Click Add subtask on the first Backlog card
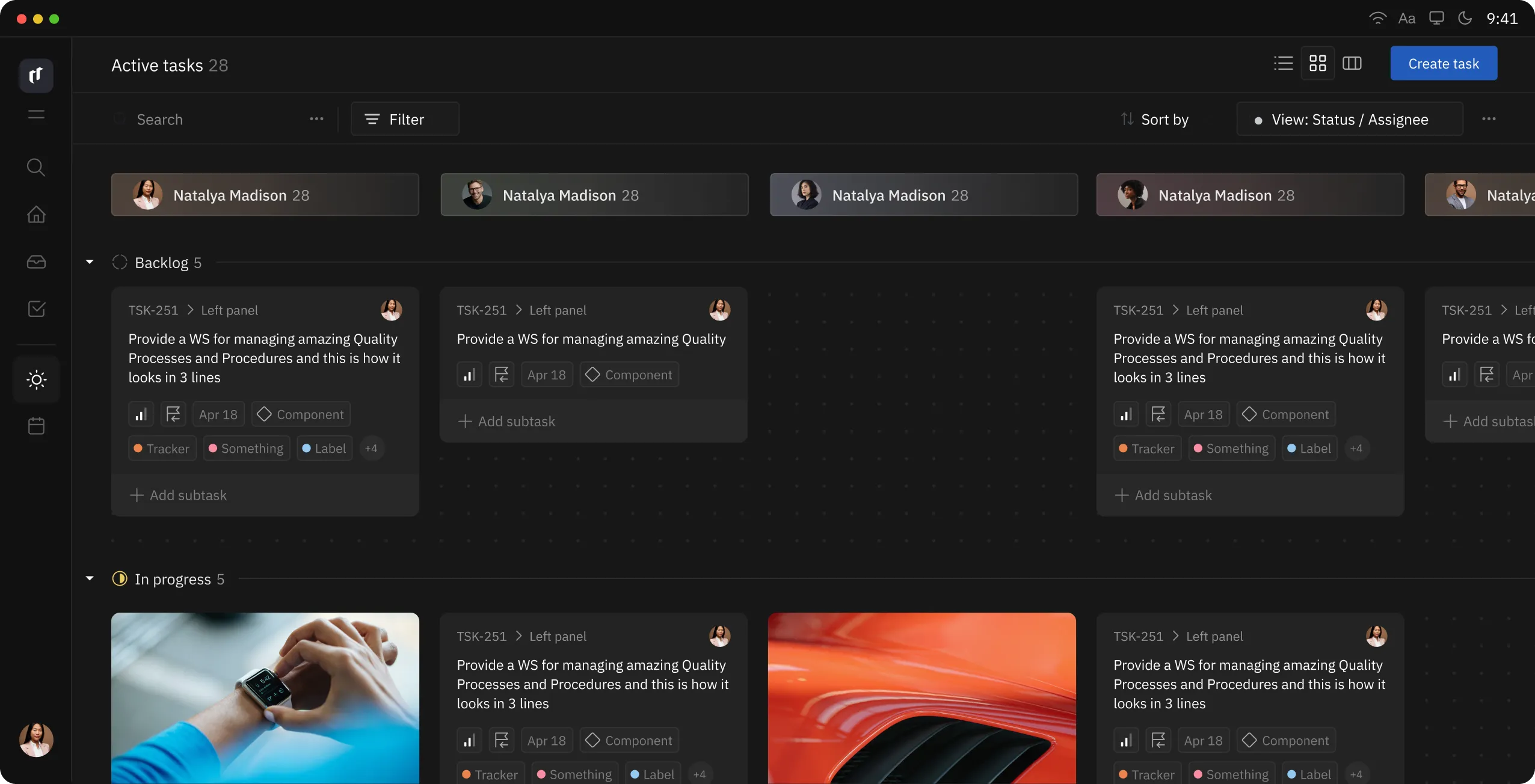The image size is (1535, 784). click(179, 495)
